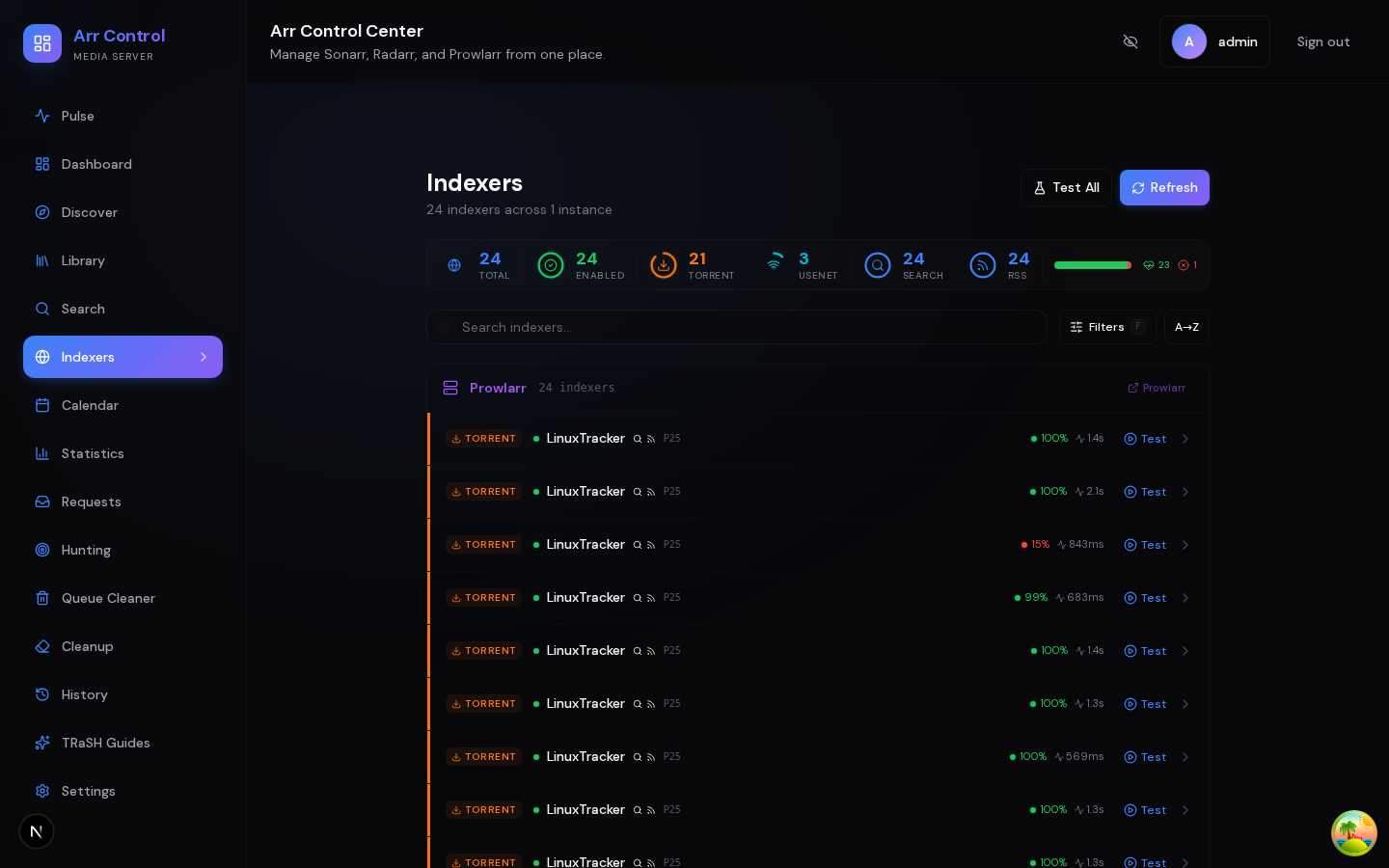Click Test on the 683ms row

click(x=1145, y=598)
